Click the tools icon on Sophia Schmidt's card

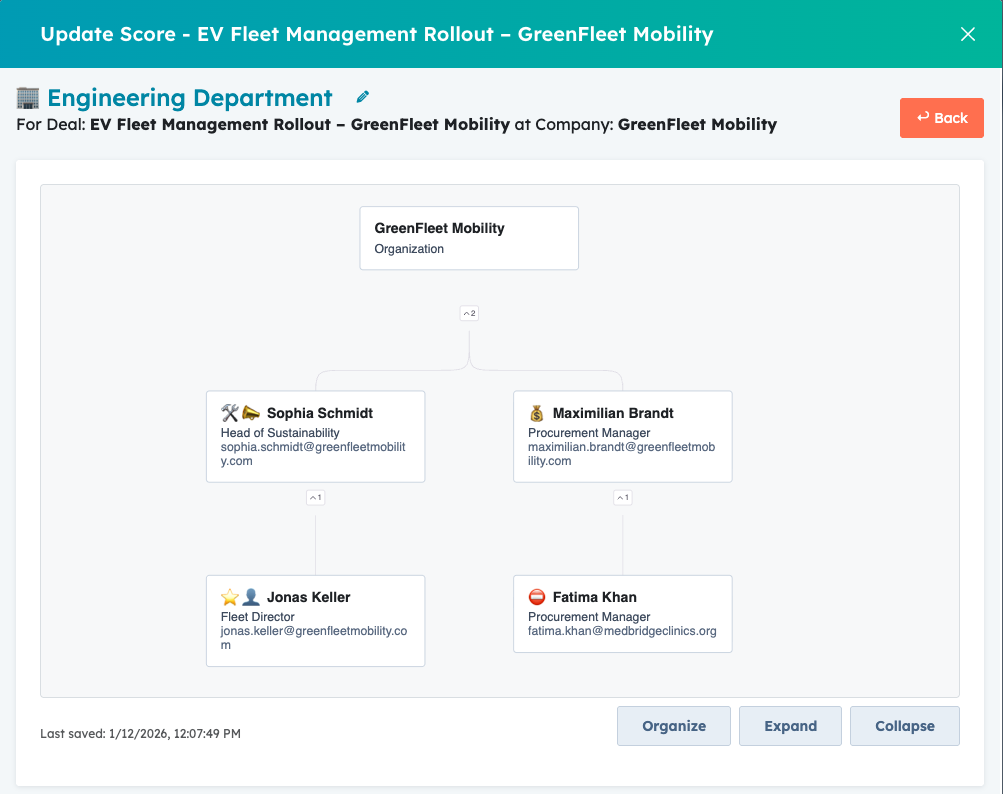click(228, 412)
